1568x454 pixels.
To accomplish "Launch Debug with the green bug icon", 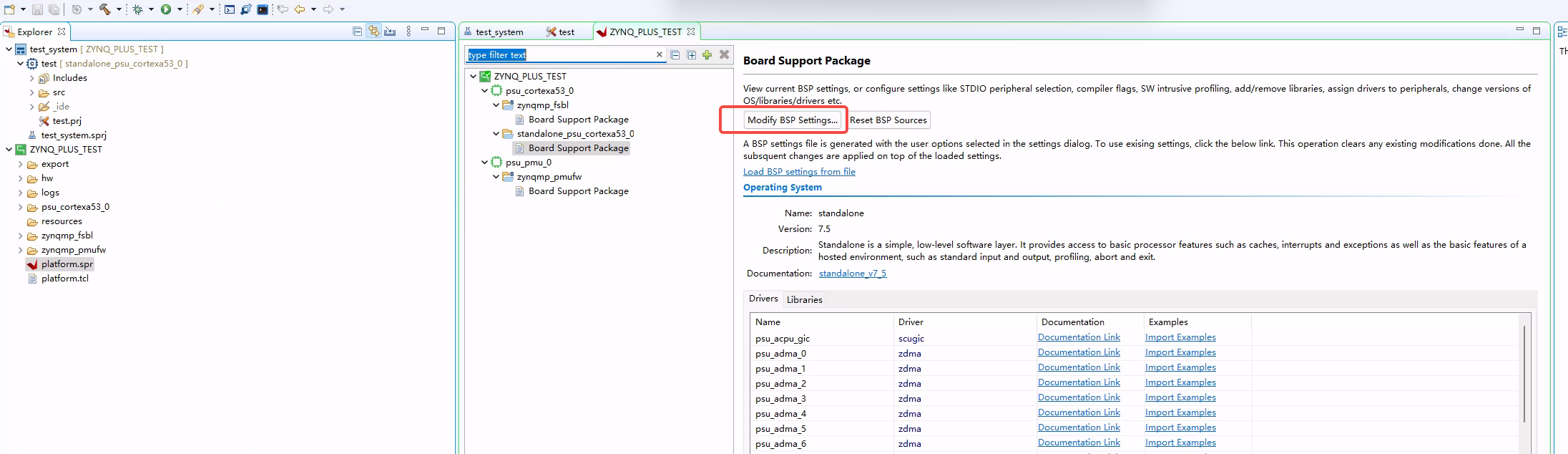I will (x=138, y=9).
